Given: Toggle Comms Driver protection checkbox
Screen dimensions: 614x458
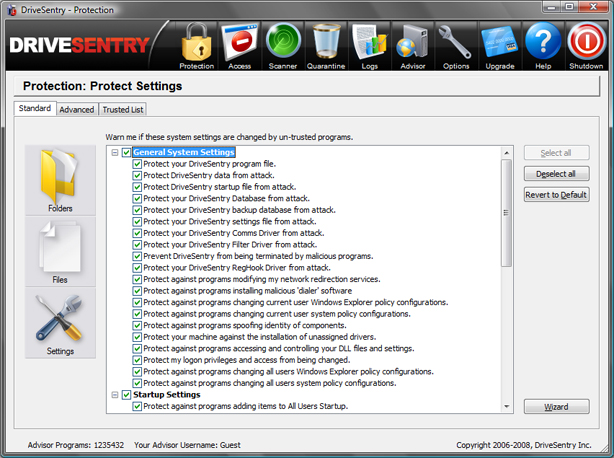Looking at the screenshot, I should 137,233.
